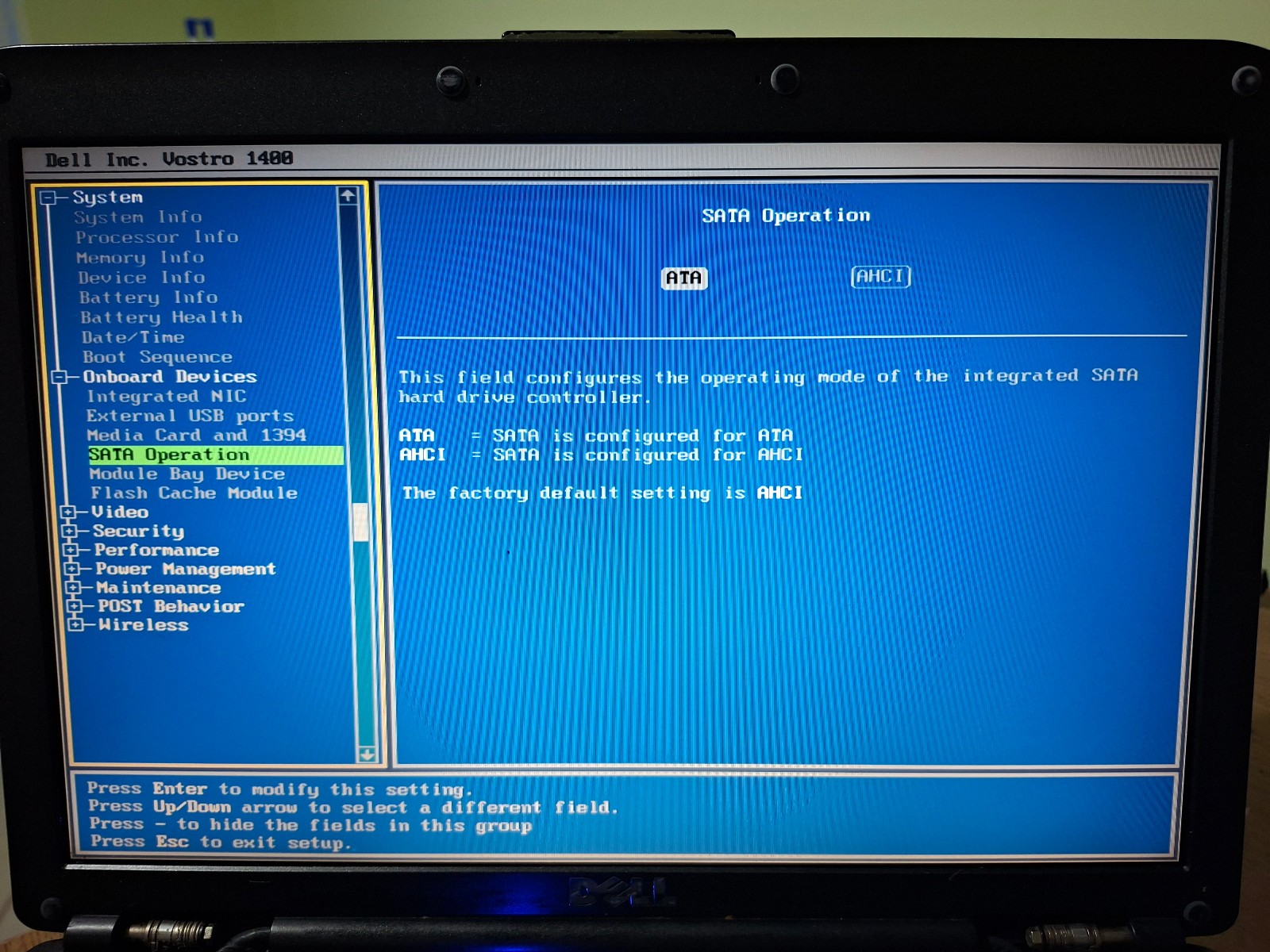Screen dimensions: 1270x952
Task: Select the AHCI option
Action: (880, 276)
